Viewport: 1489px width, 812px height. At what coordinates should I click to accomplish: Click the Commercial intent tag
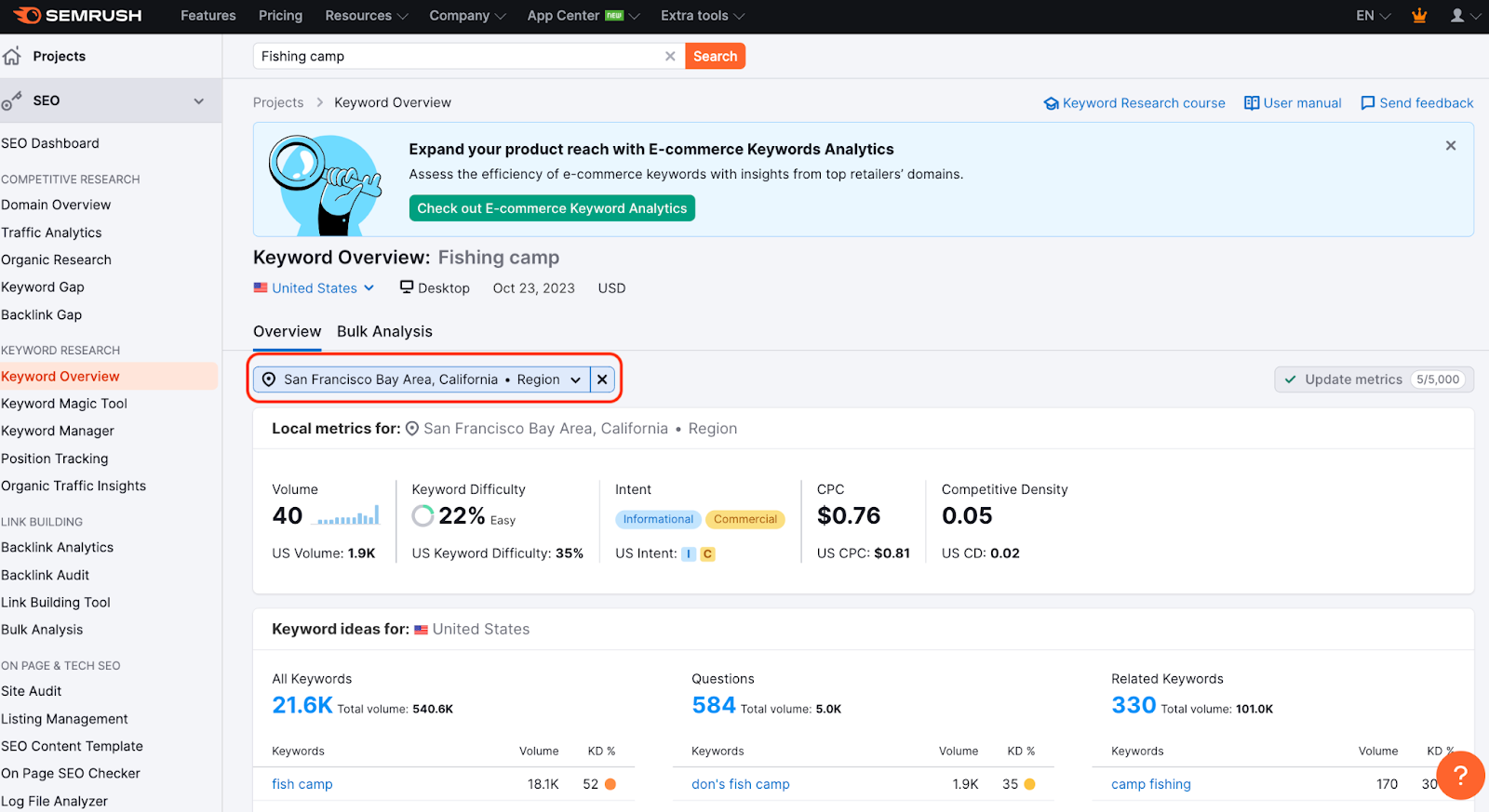(x=744, y=519)
